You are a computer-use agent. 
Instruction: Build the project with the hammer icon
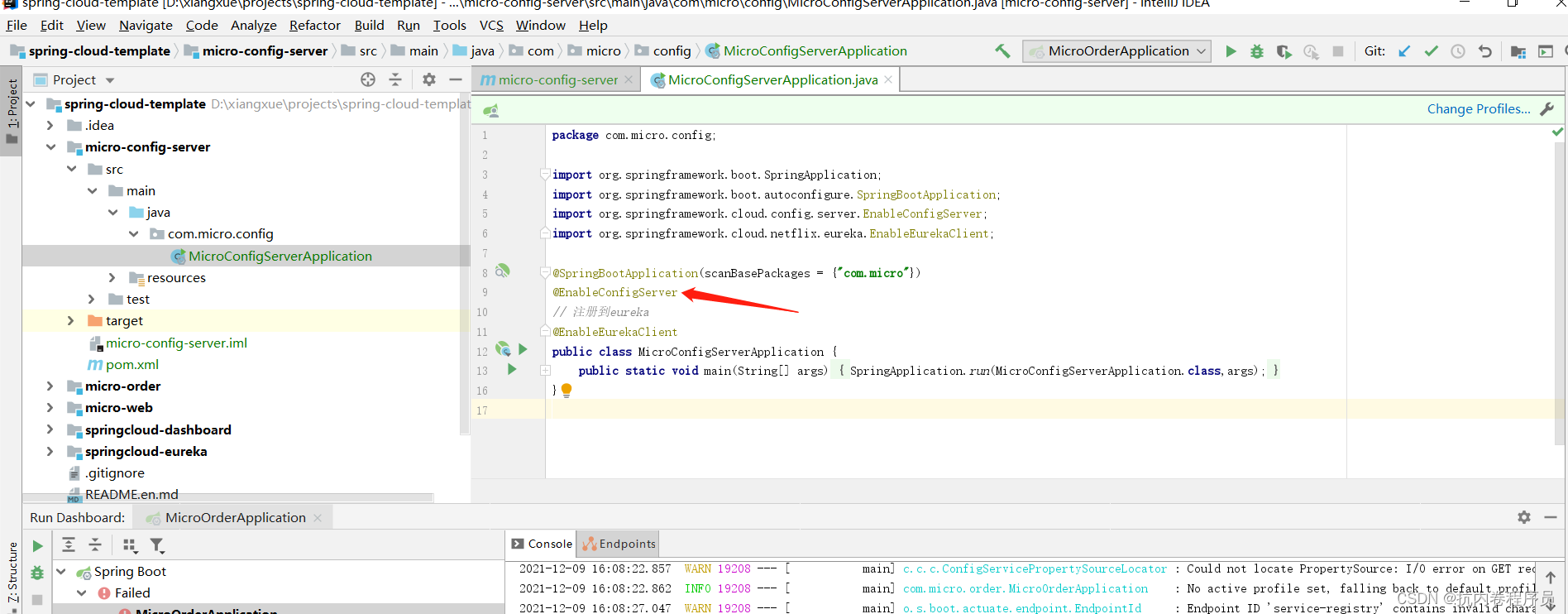tap(1002, 51)
